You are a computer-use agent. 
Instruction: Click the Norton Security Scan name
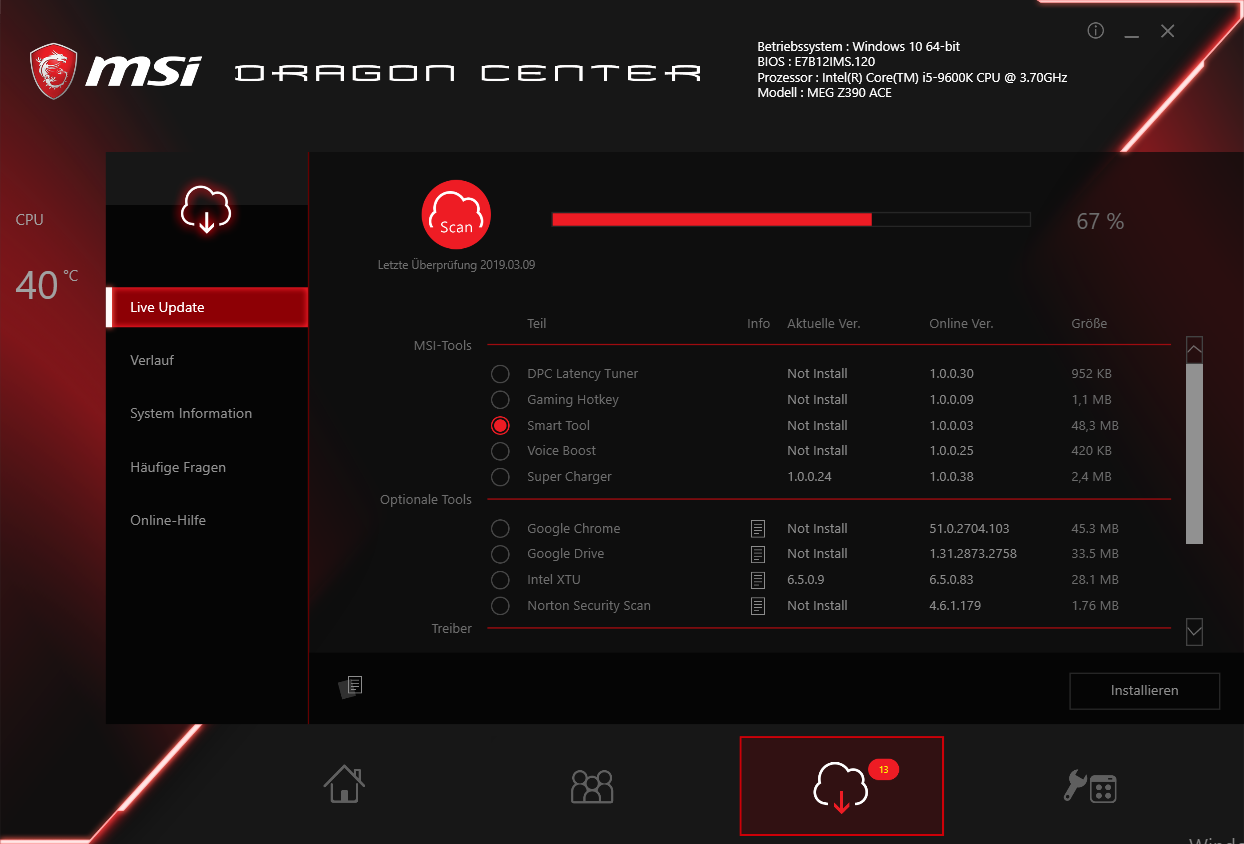click(x=589, y=606)
